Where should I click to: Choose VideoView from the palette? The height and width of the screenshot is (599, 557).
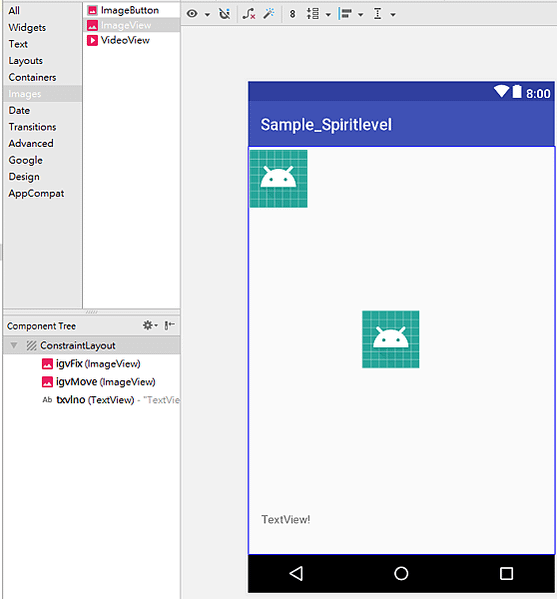point(118,40)
